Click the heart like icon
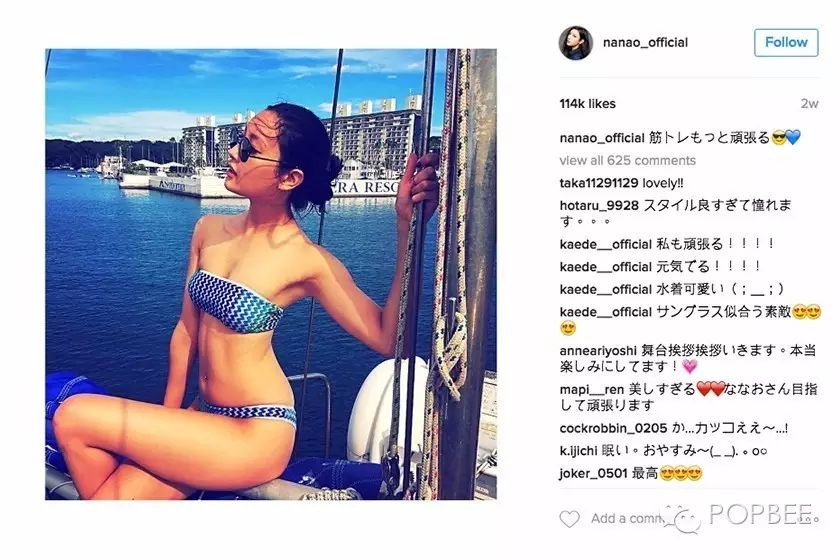The width and height of the screenshot is (840, 560). click(x=569, y=519)
